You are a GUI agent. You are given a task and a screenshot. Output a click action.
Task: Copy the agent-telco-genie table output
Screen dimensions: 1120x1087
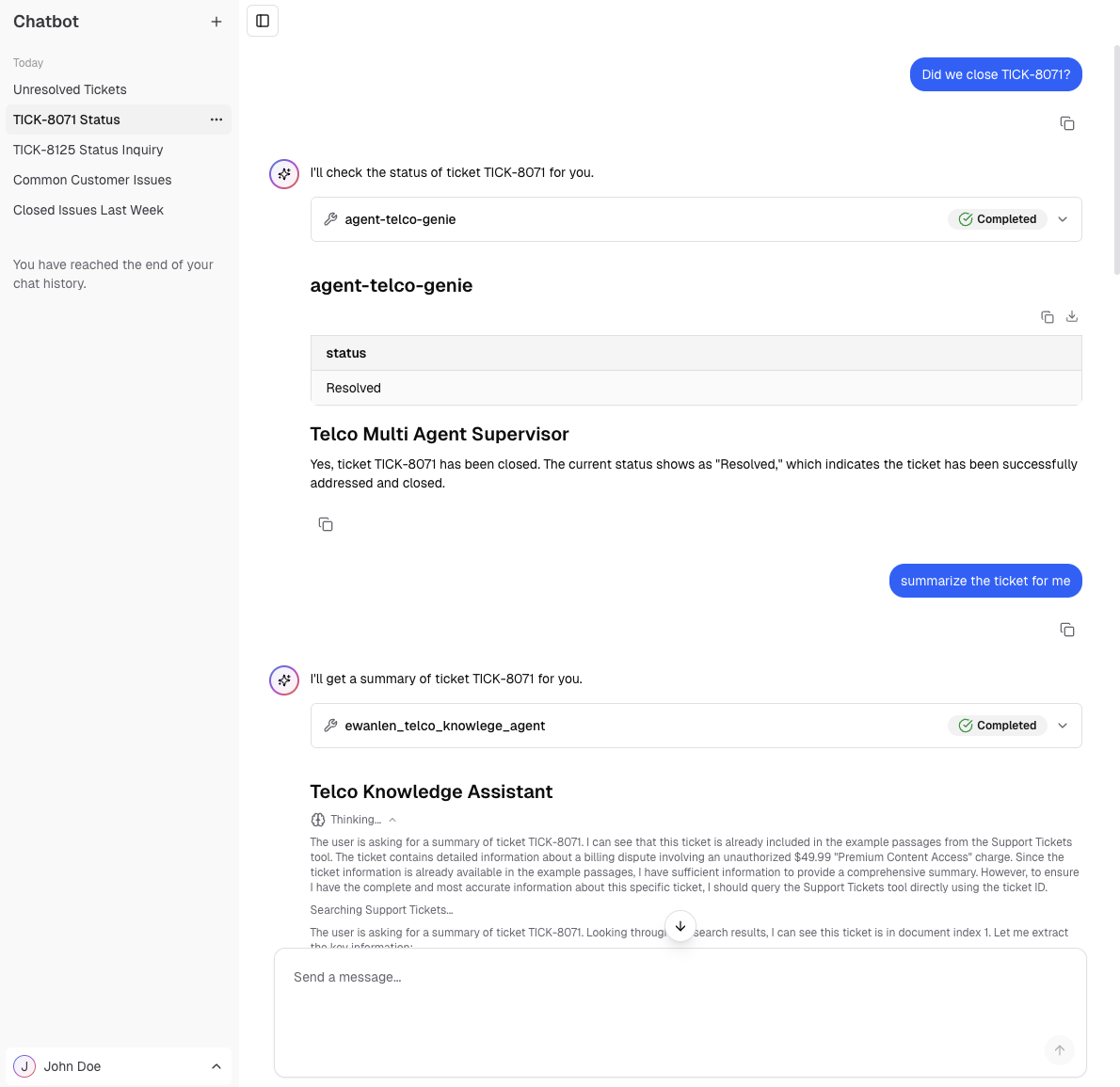coord(1048,316)
